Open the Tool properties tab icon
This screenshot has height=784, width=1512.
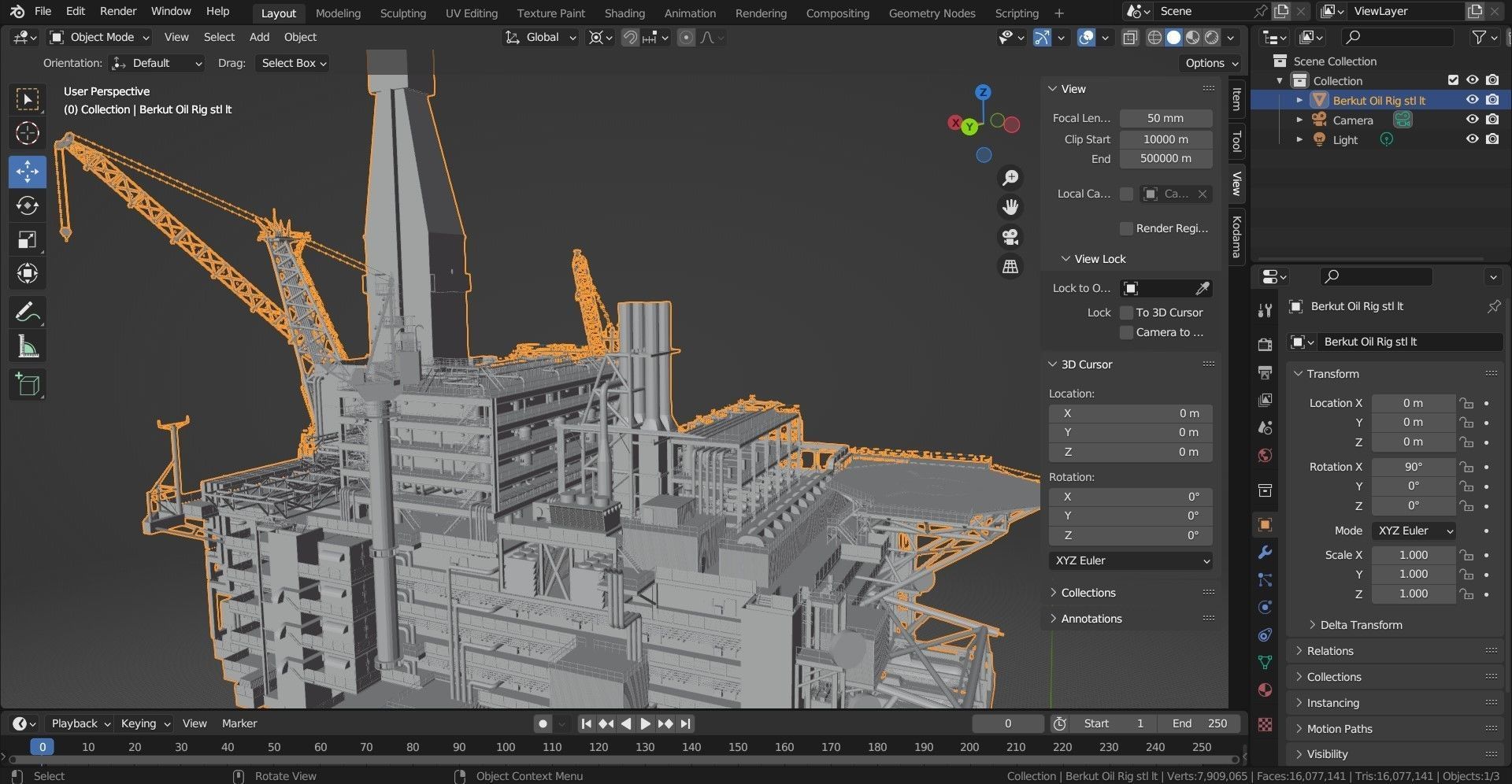pos(1265,310)
